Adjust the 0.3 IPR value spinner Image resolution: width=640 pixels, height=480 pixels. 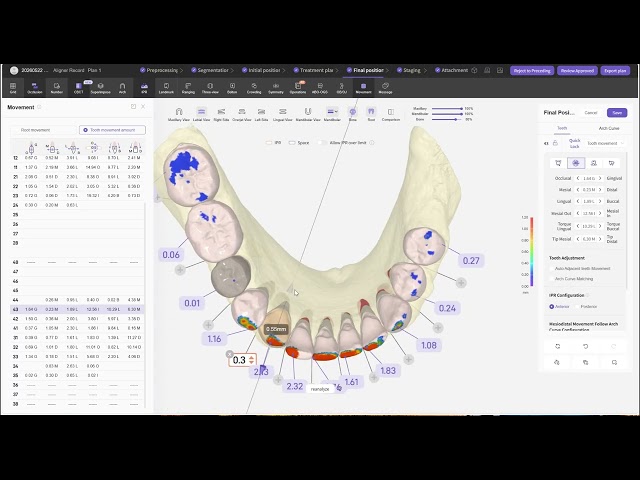click(x=251, y=360)
